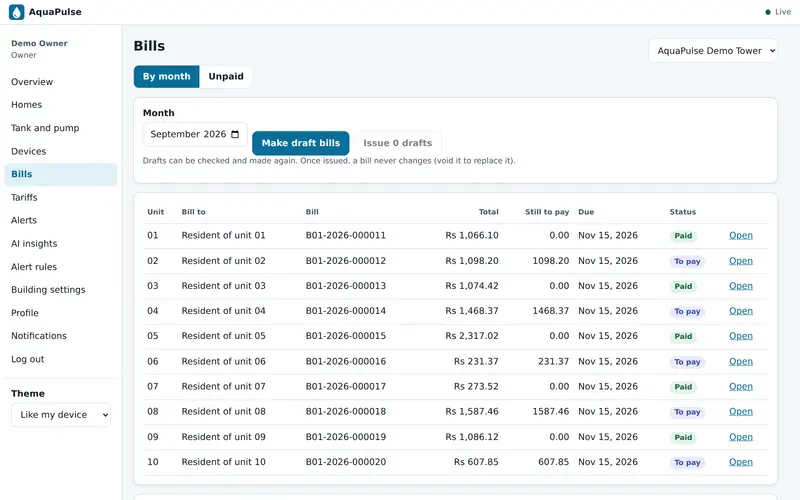Click the Make draft bills button

[x=301, y=143]
